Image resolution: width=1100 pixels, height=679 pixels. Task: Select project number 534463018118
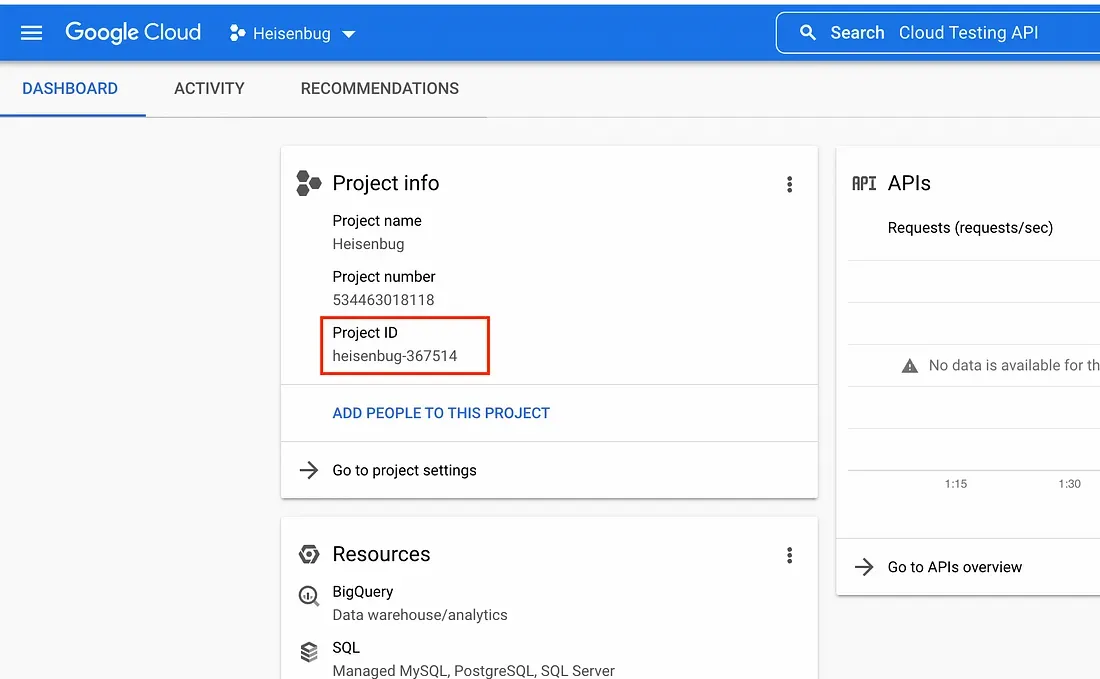[x=383, y=300]
